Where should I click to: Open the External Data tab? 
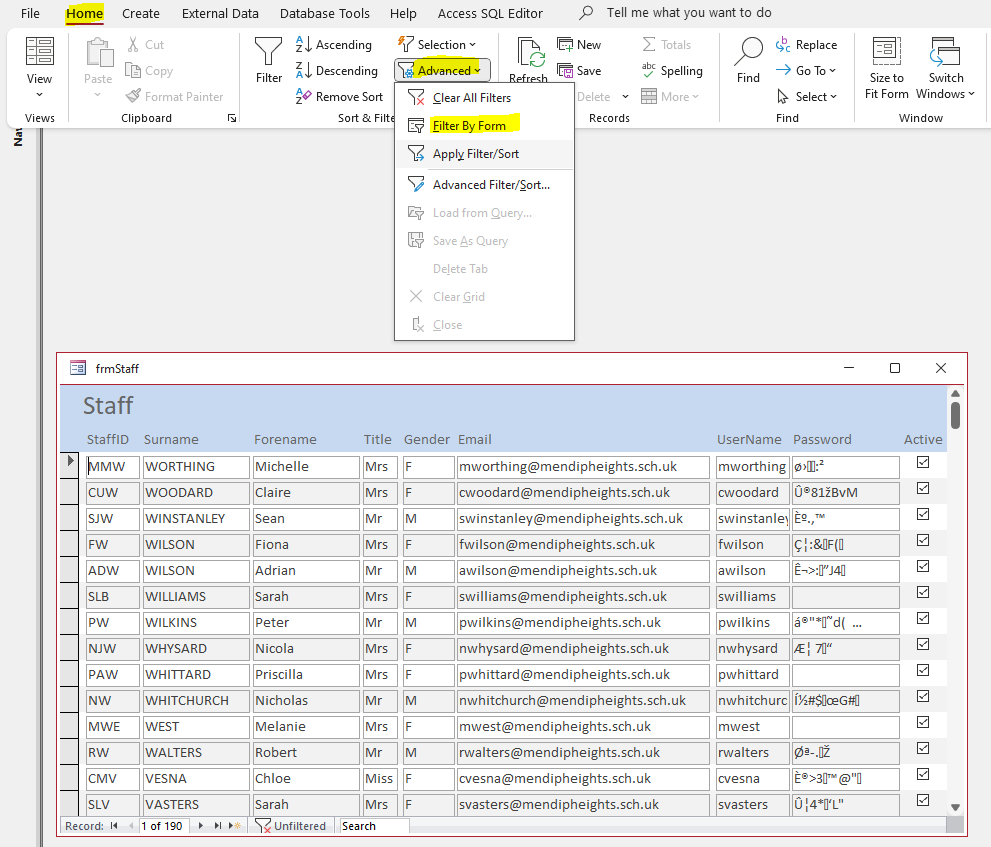[x=220, y=13]
